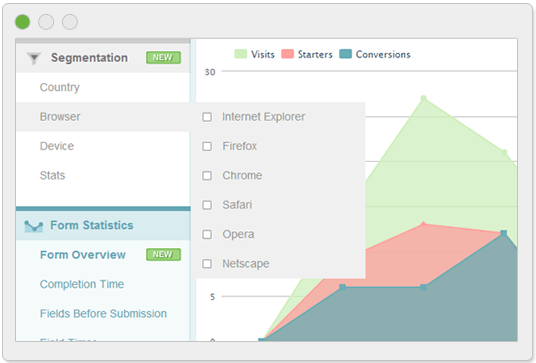Screen dimensions: 536x363
Task: Enable the Firefox checkbox
Action: (207, 146)
